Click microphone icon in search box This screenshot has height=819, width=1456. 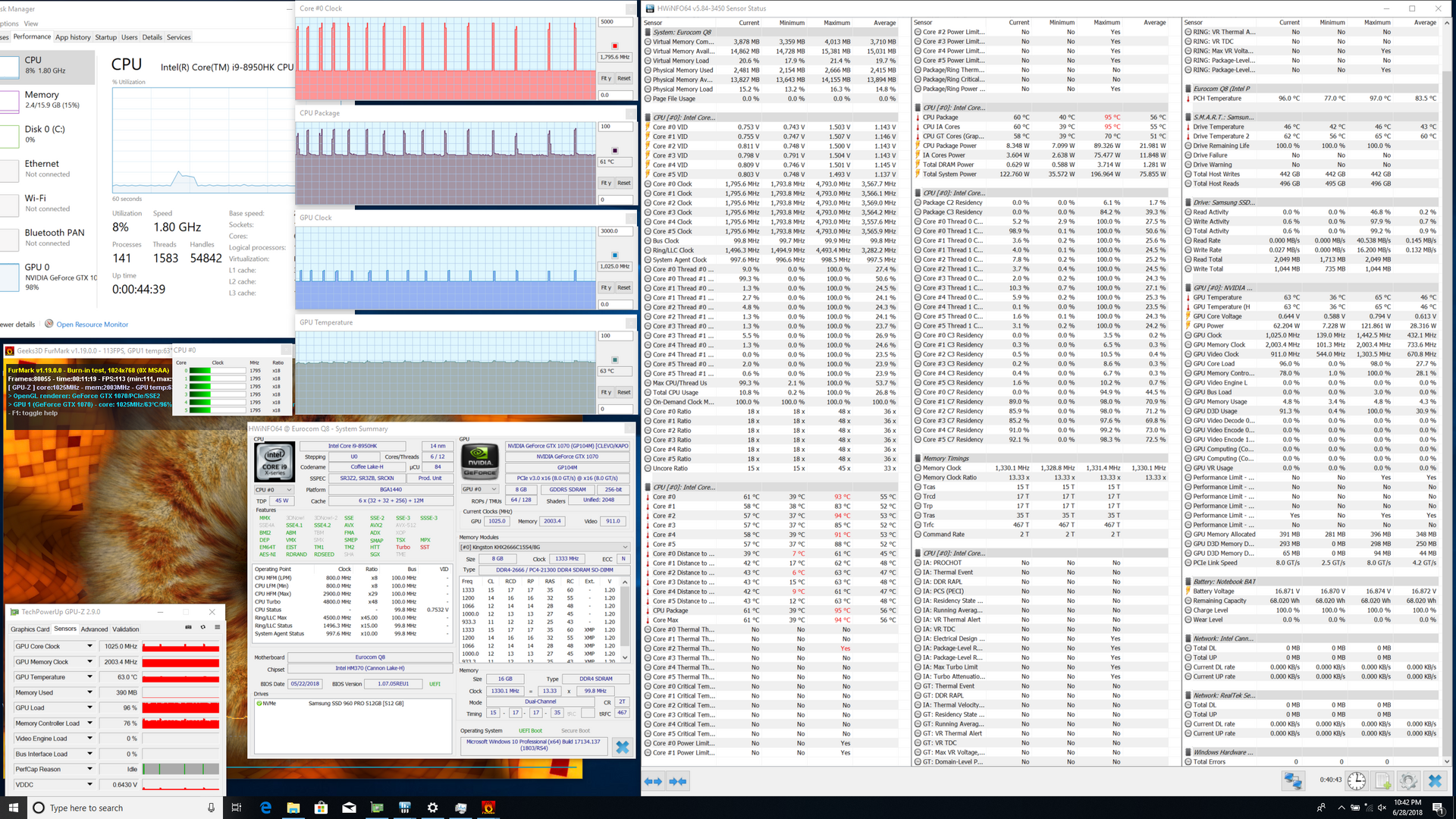tap(211, 808)
